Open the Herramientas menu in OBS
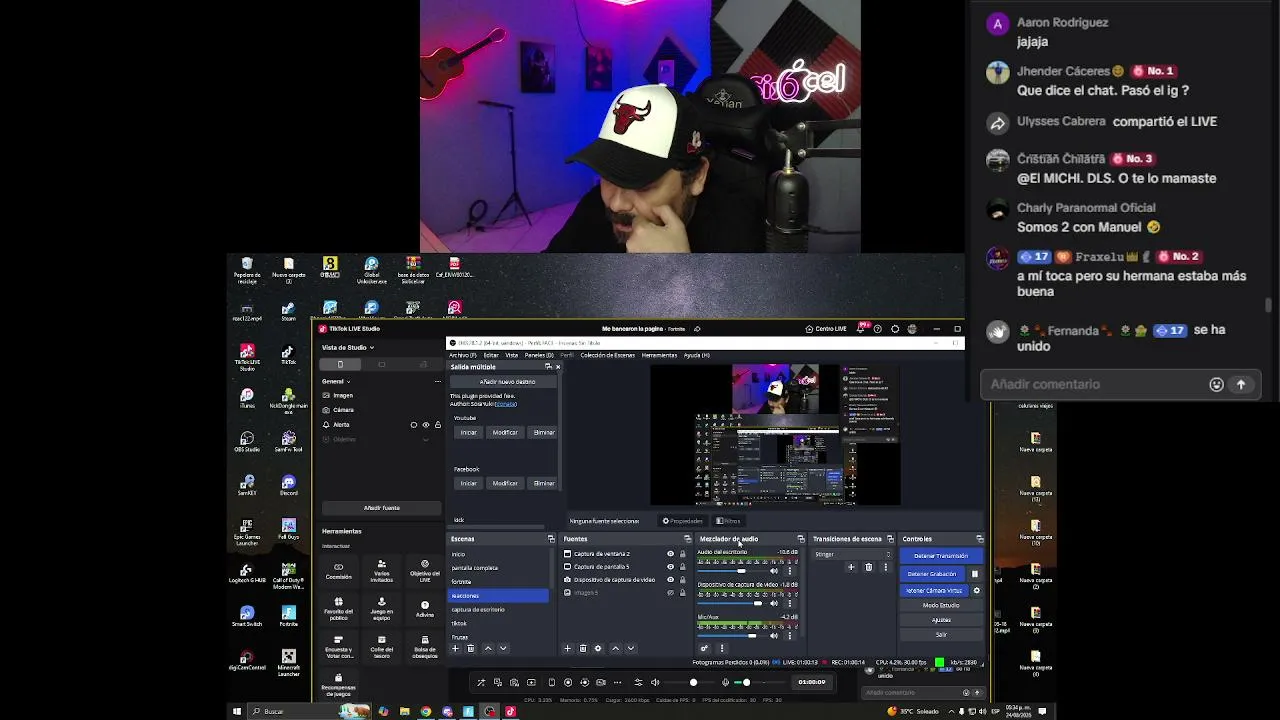The image size is (1280, 720). pyautogui.click(x=659, y=355)
